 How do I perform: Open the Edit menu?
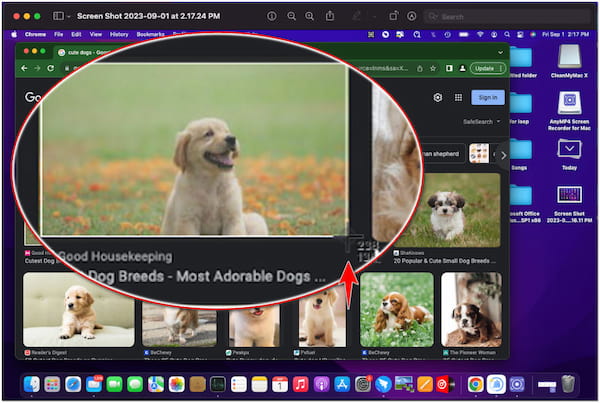(x=76, y=34)
